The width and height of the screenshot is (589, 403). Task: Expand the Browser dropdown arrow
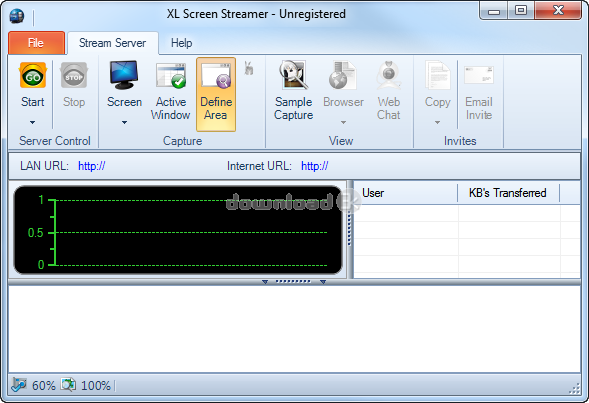click(343, 122)
